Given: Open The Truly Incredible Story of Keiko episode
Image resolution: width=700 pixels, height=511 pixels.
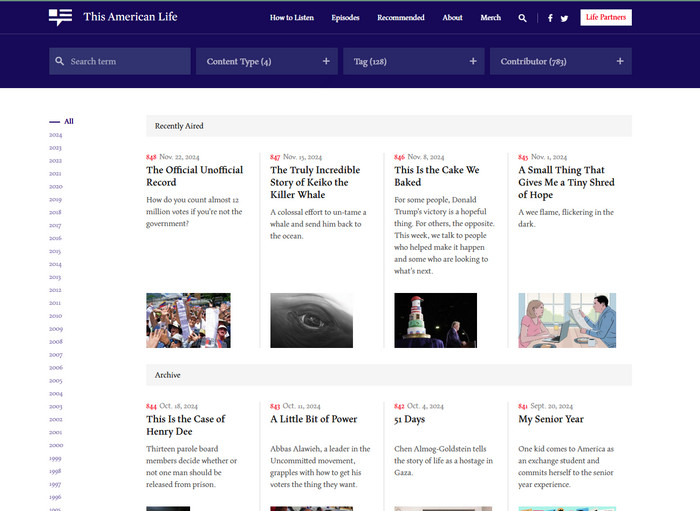Looking at the screenshot, I should 315,182.
